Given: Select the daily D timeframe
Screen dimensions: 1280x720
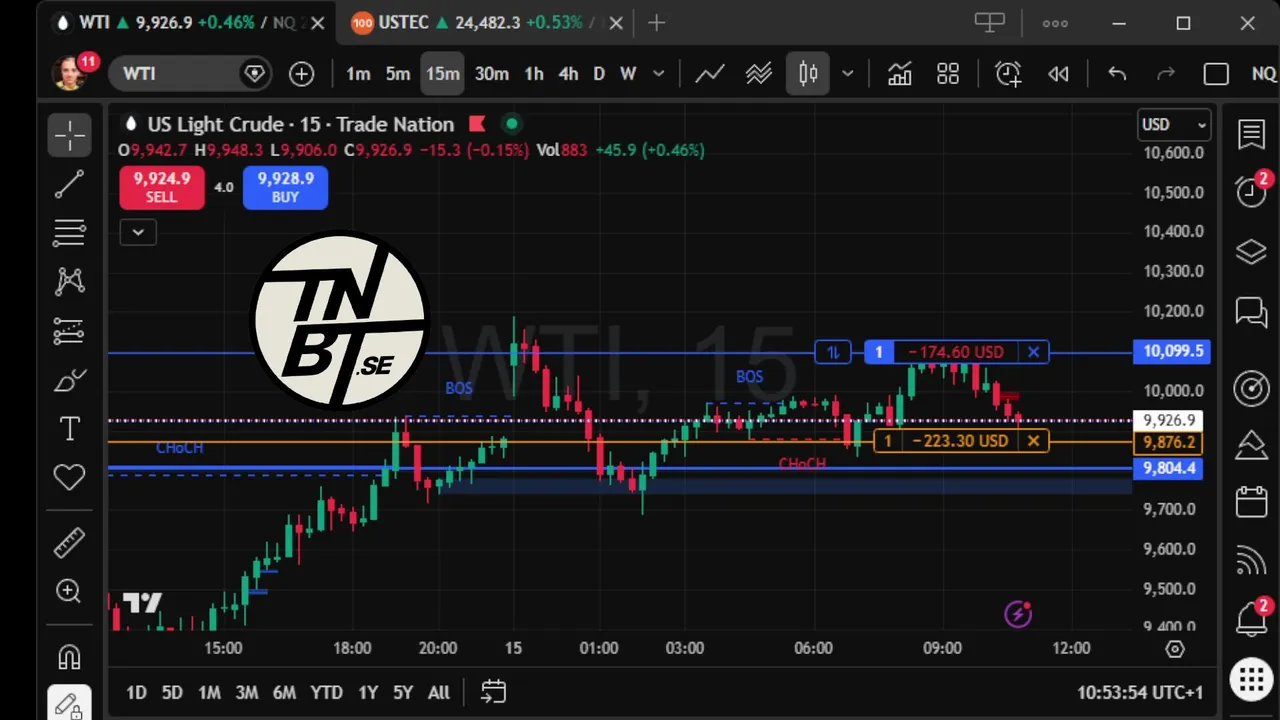Looking at the screenshot, I should click(599, 74).
